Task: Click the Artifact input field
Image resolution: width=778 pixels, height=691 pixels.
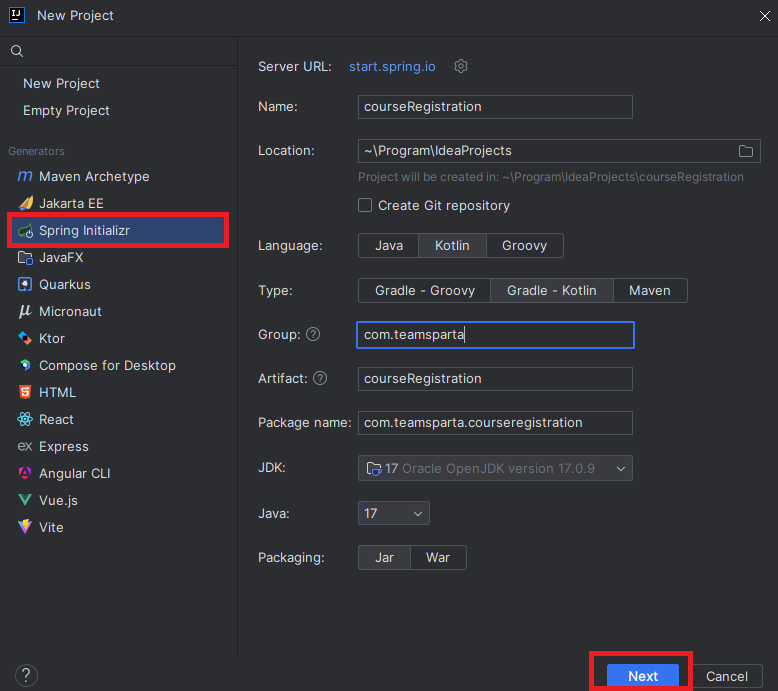Action: [495, 379]
